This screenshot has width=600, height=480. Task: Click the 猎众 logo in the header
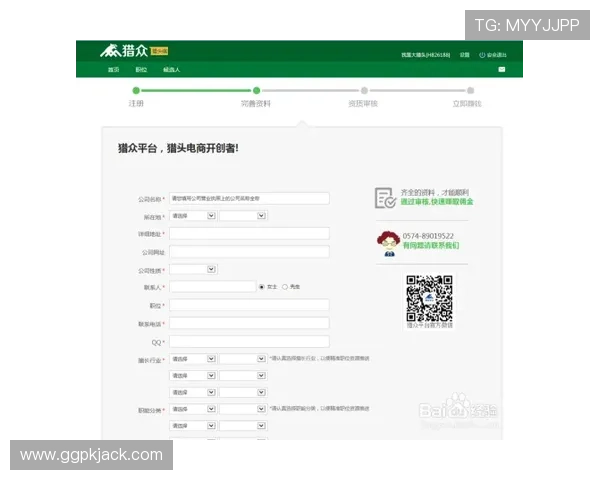click(124, 51)
